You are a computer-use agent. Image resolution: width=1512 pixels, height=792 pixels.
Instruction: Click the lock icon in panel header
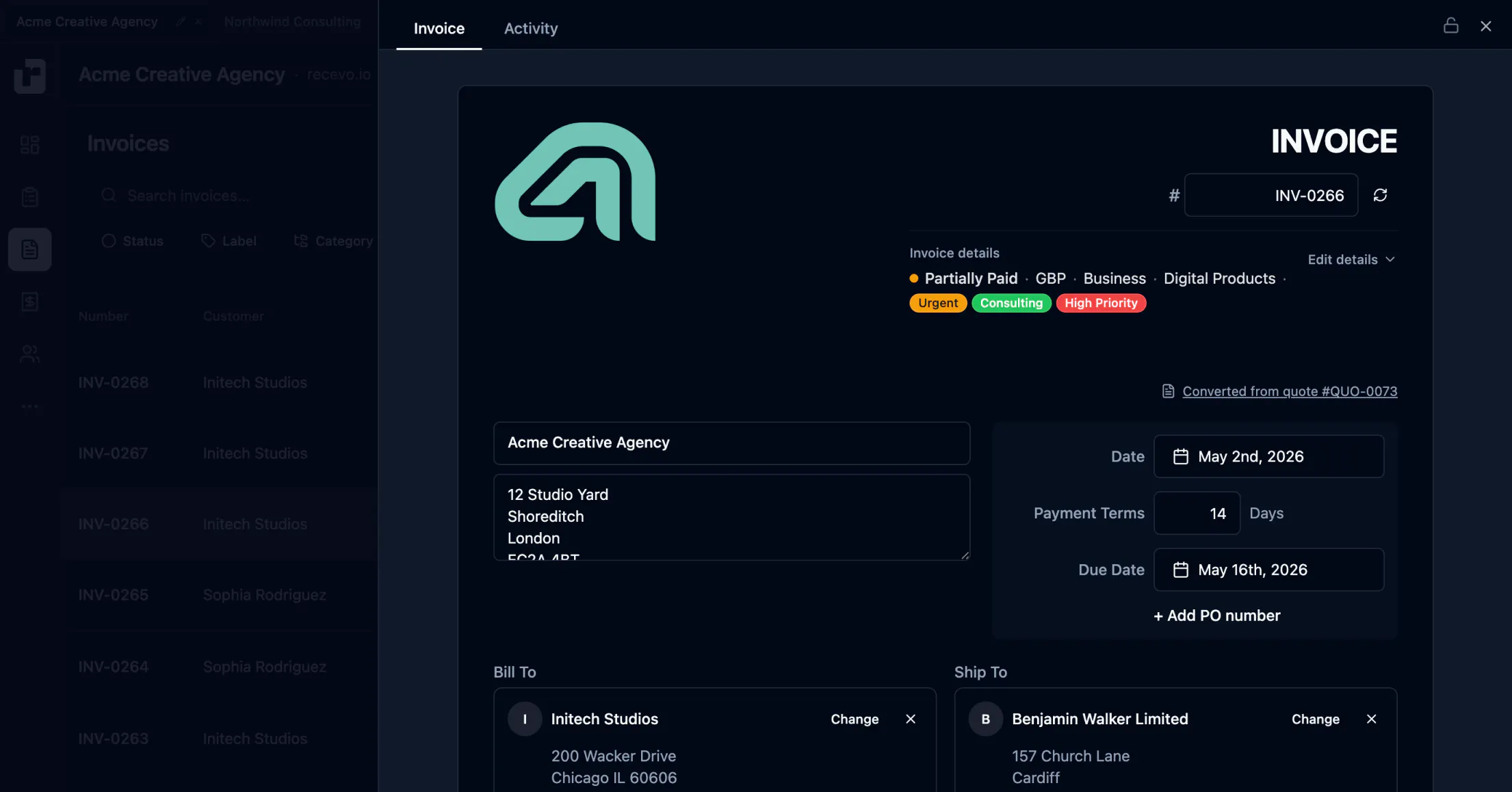tap(1450, 25)
